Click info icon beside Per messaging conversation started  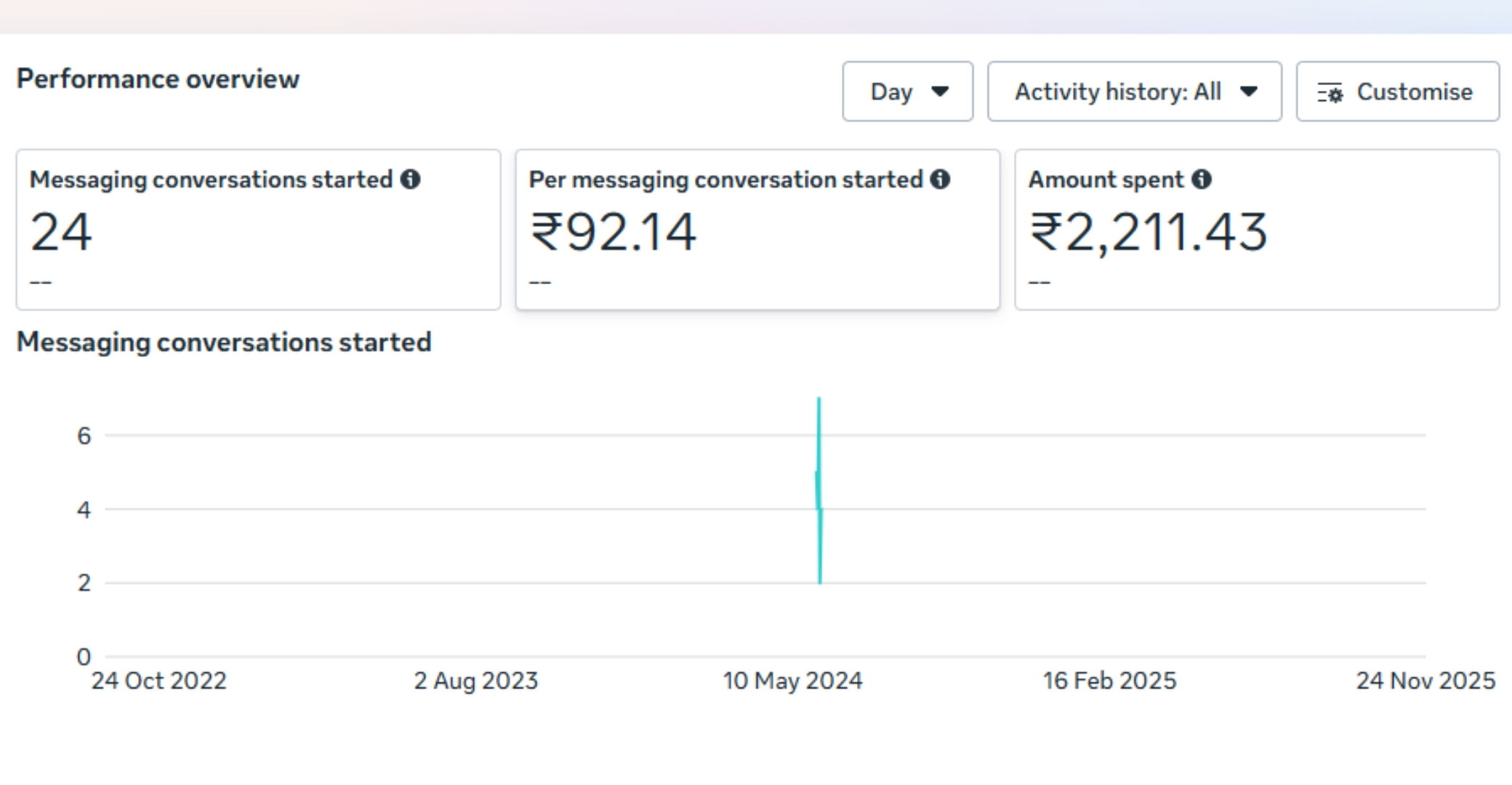point(940,179)
